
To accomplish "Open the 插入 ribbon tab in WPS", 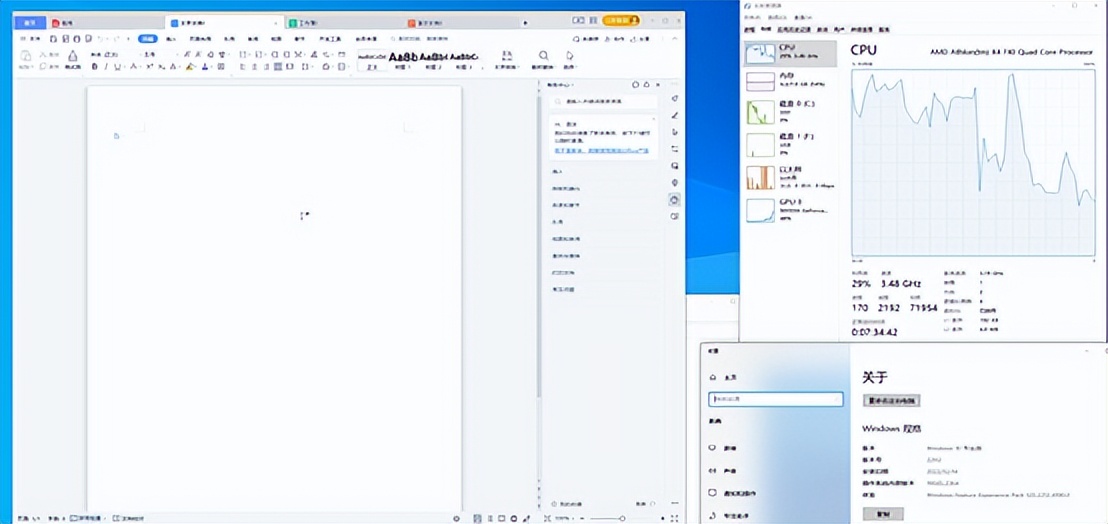I will point(170,39).
